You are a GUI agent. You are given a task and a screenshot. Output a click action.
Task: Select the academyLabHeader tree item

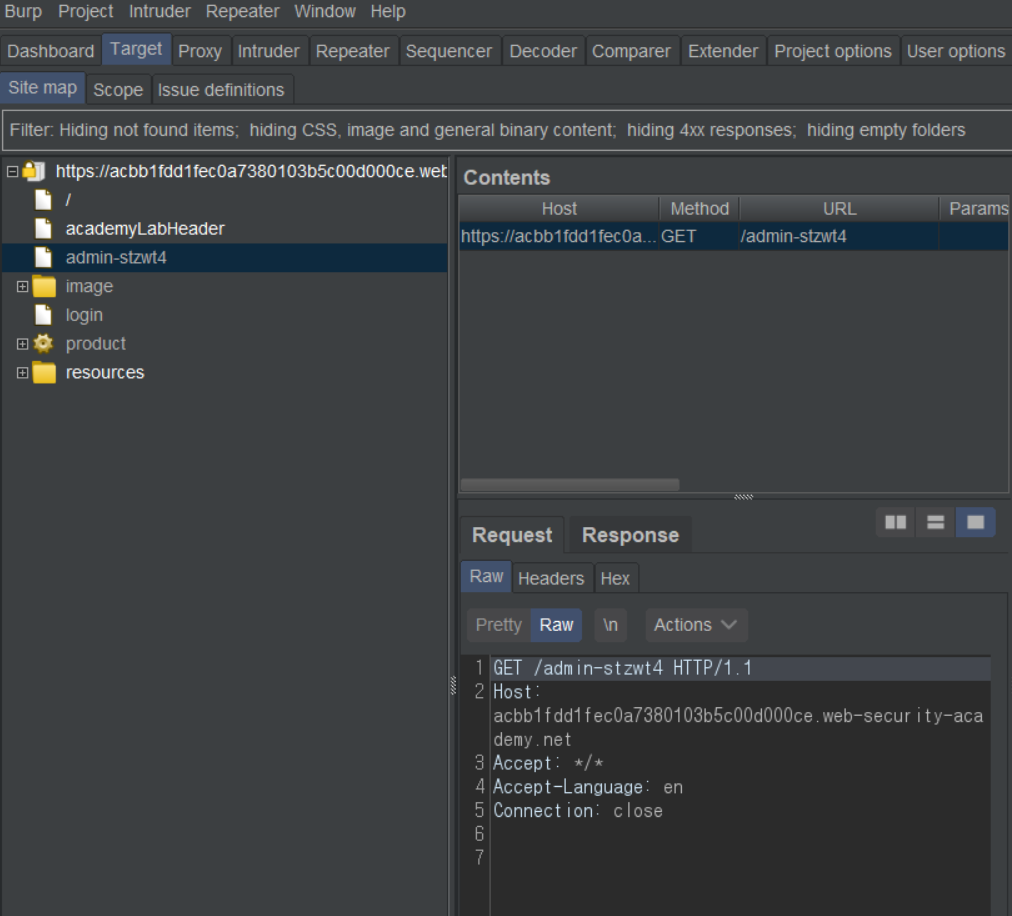coord(145,228)
